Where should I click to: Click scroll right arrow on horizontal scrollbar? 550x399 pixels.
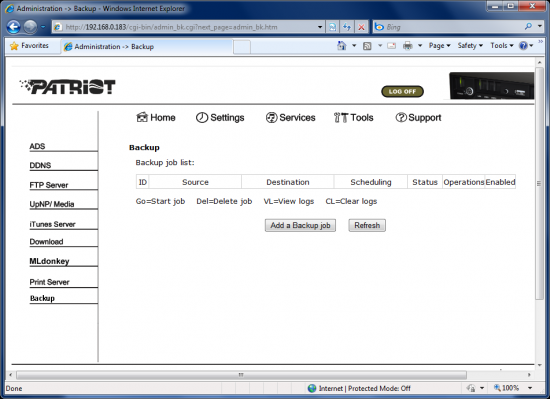click(529, 375)
